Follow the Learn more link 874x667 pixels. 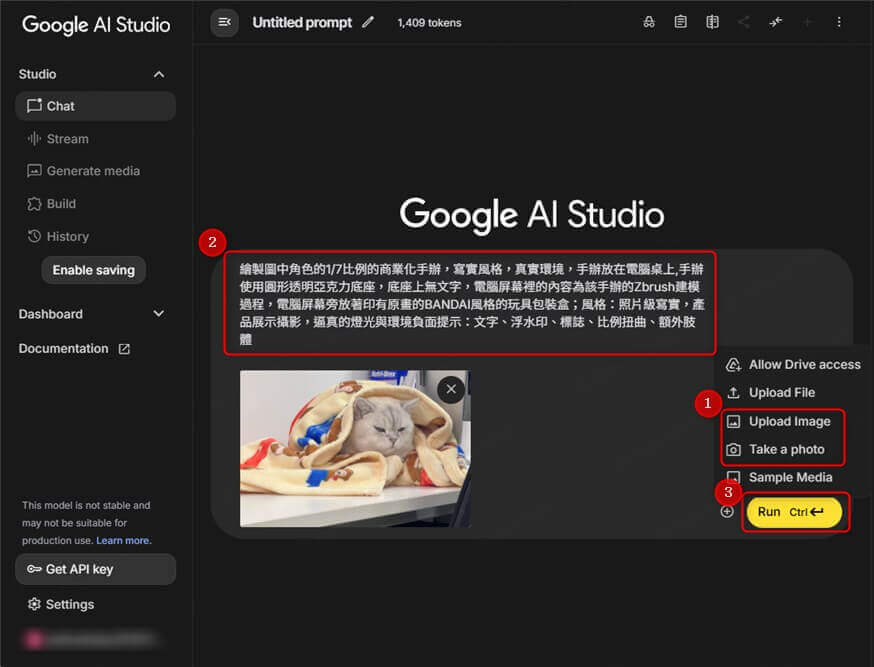pyautogui.click(x=124, y=541)
